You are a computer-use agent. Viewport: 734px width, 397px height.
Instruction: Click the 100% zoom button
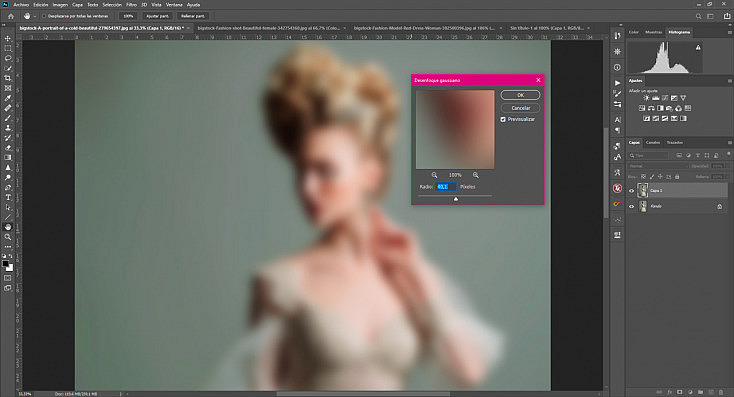tap(128, 16)
